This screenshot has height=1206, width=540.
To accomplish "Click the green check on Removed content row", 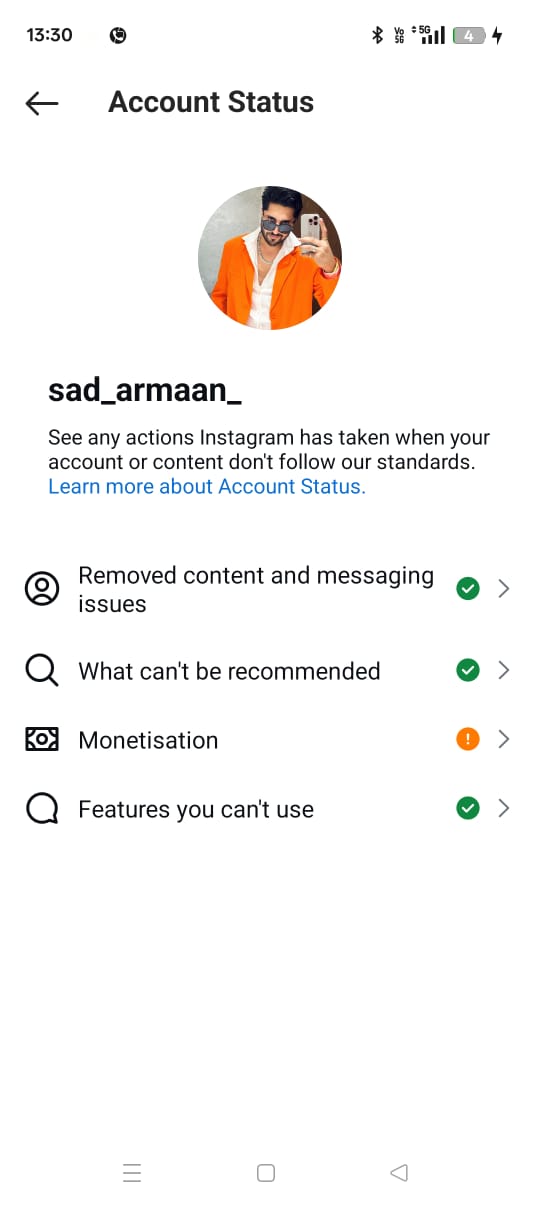I will [x=467, y=589].
